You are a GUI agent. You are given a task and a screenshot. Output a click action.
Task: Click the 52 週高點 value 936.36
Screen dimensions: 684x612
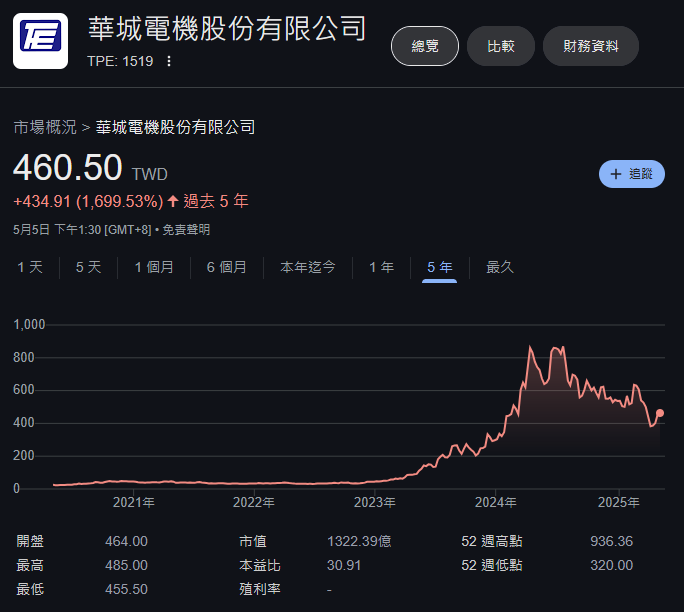[x=612, y=541]
